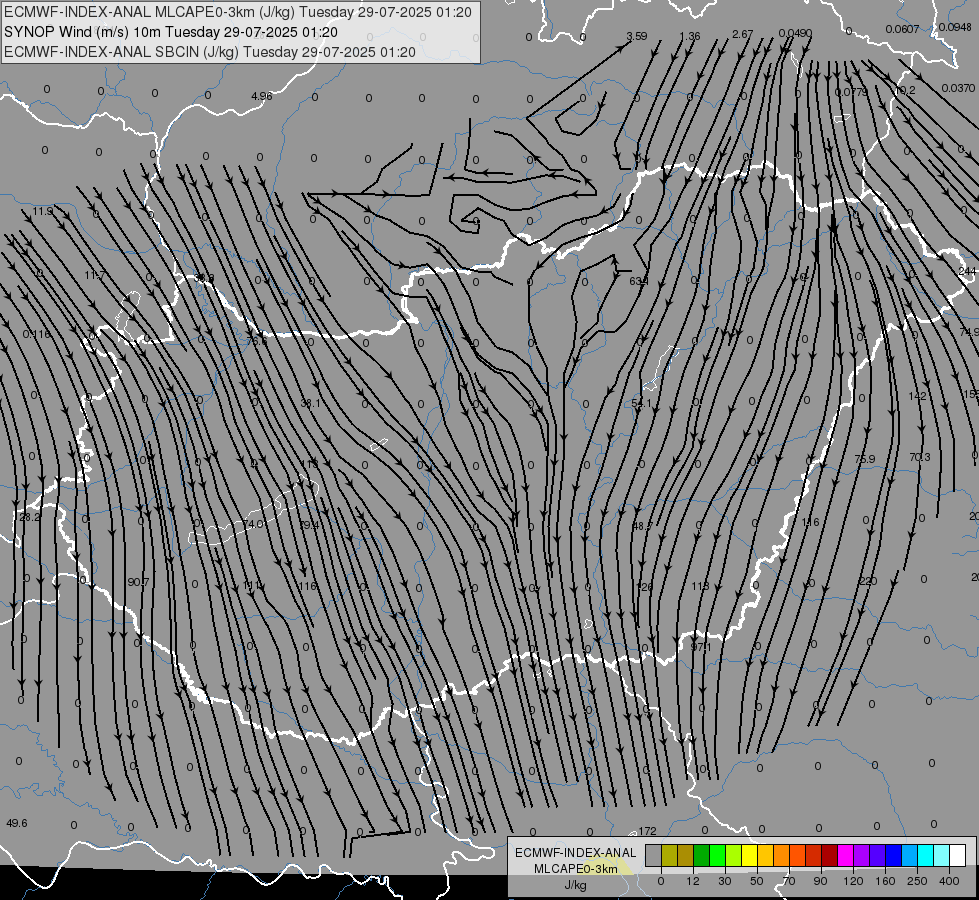979x900 pixels.
Task: Click map value 1.36
Action: coord(690,36)
